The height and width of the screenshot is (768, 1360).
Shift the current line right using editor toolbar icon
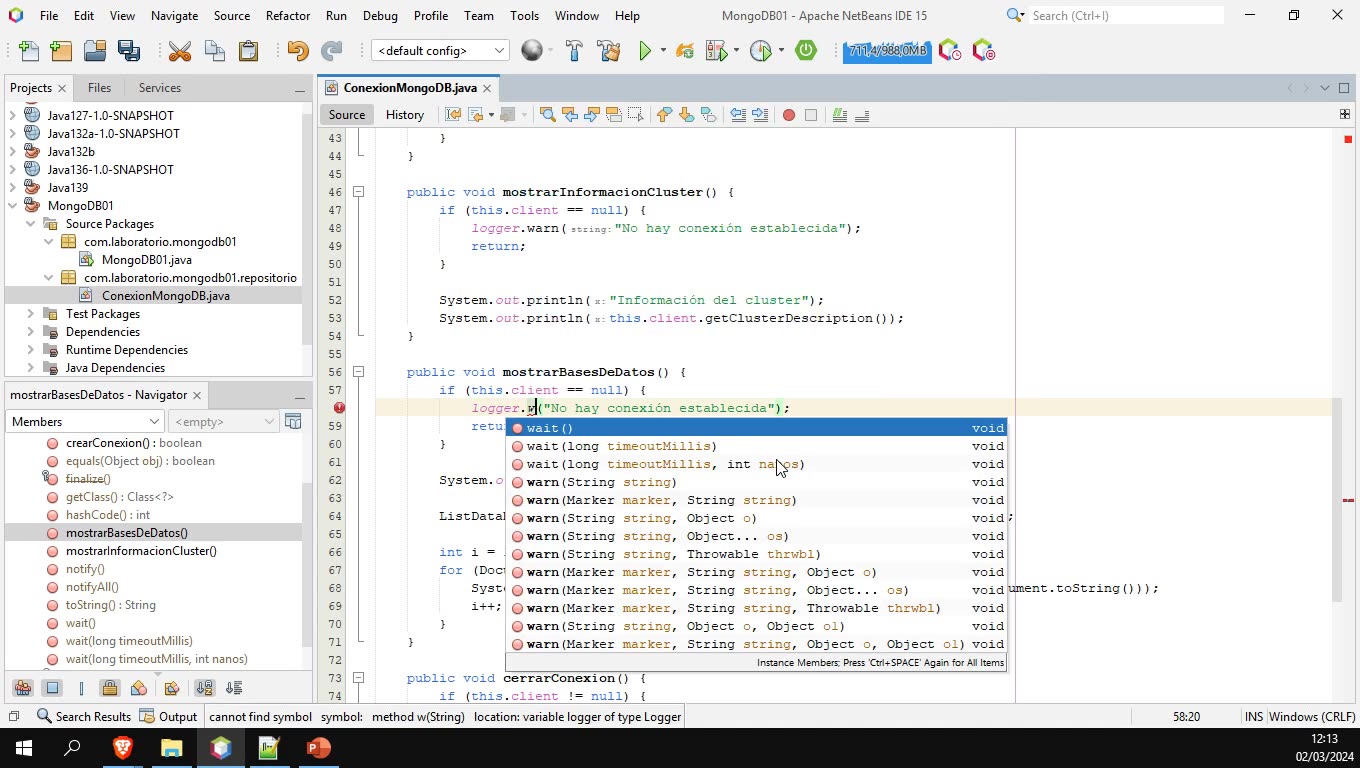pos(760,114)
